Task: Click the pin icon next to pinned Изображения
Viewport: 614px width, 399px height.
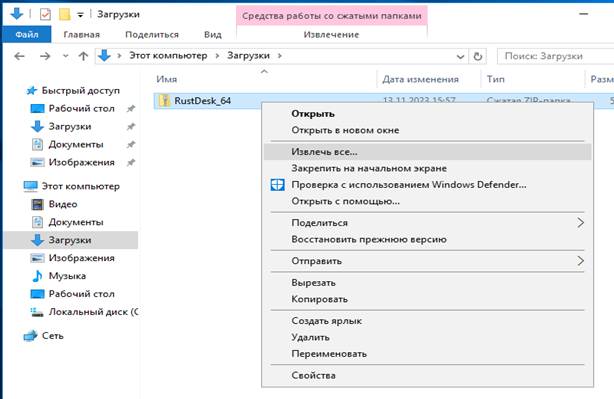Action: point(130,163)
